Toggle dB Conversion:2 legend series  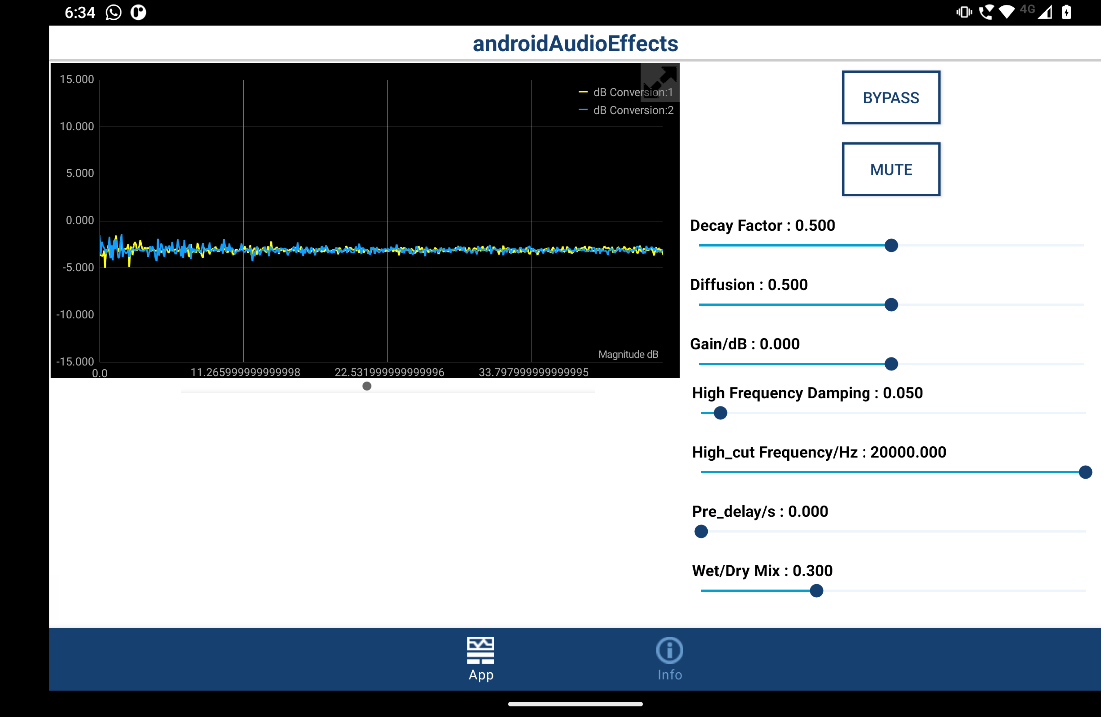click(626, 110)
